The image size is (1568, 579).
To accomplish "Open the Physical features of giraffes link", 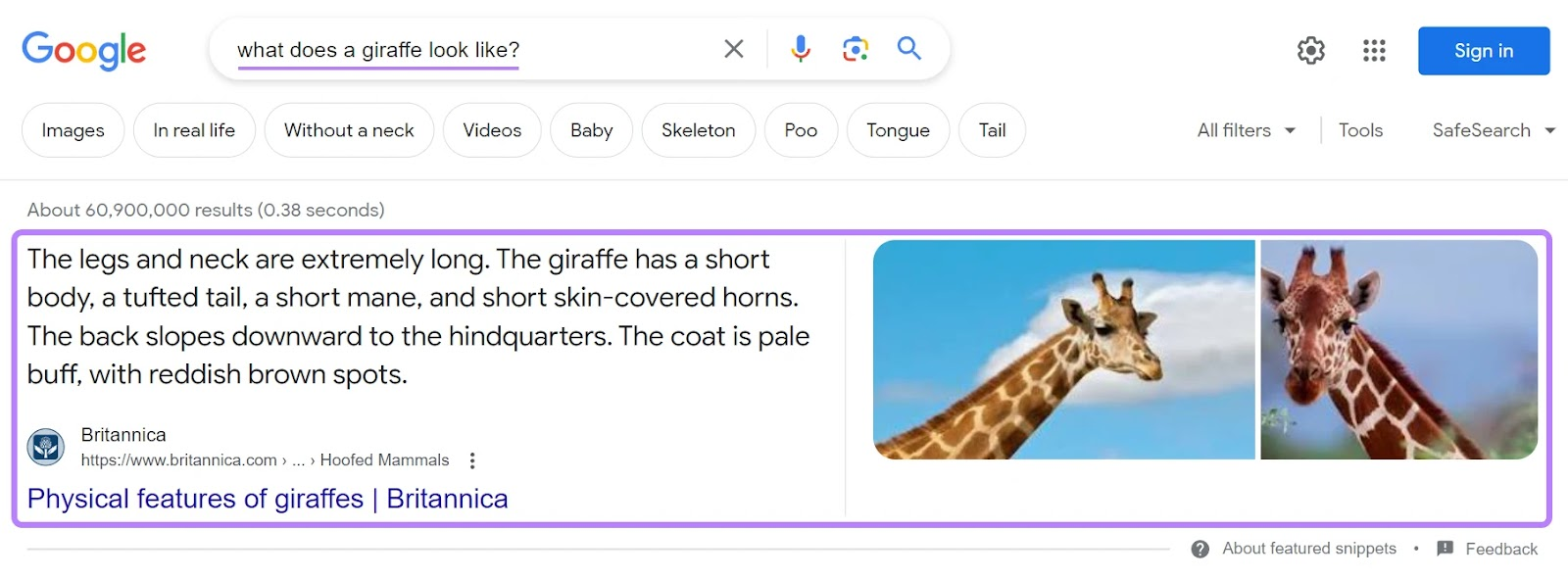I will click(x=267, y=499).
